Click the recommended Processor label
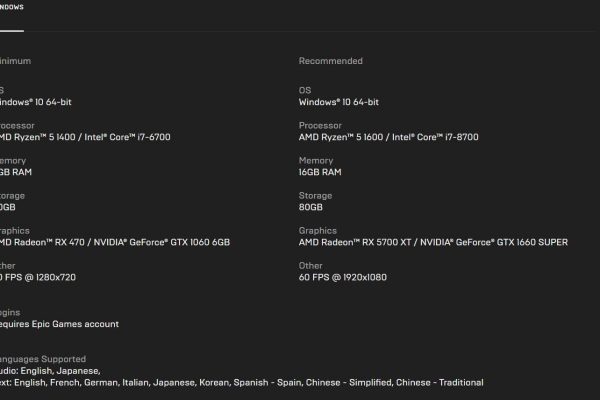This screenshot has height=400, width=600. tap(320, 126)
